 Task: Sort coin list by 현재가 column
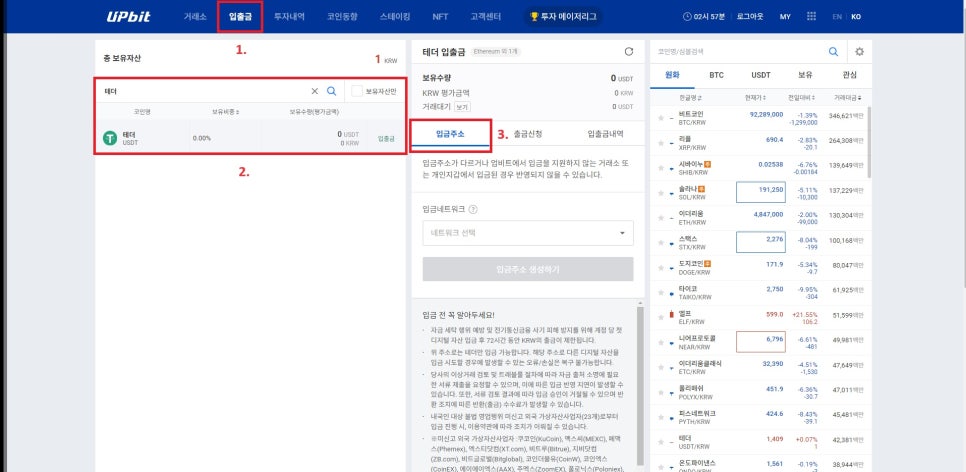(755, 97)
